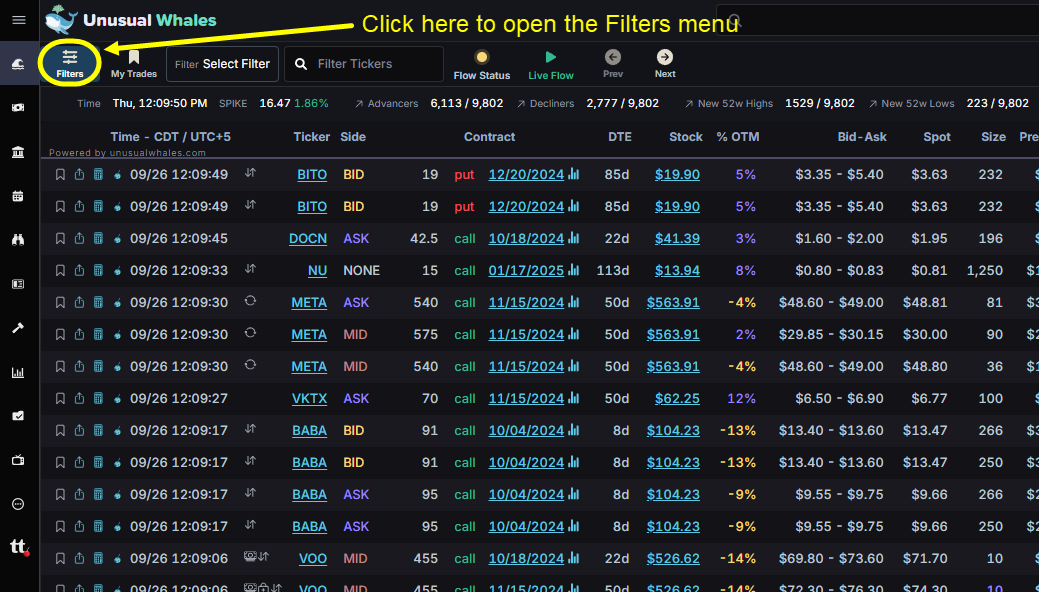The height and width of the screenshot is (592, 1039).
Task: Open the TV sidebar icon
Action: pos(19,460)
